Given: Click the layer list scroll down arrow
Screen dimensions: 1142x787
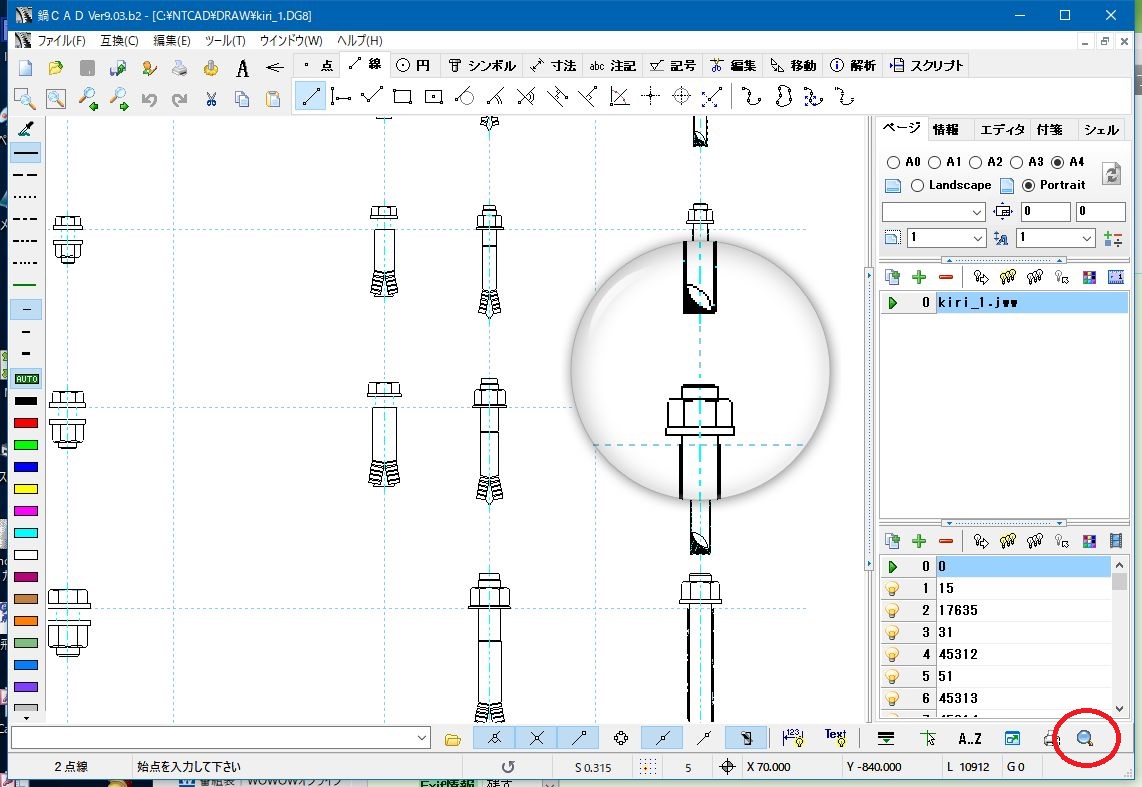Looking at the screenshot, I should [1119, 708].
